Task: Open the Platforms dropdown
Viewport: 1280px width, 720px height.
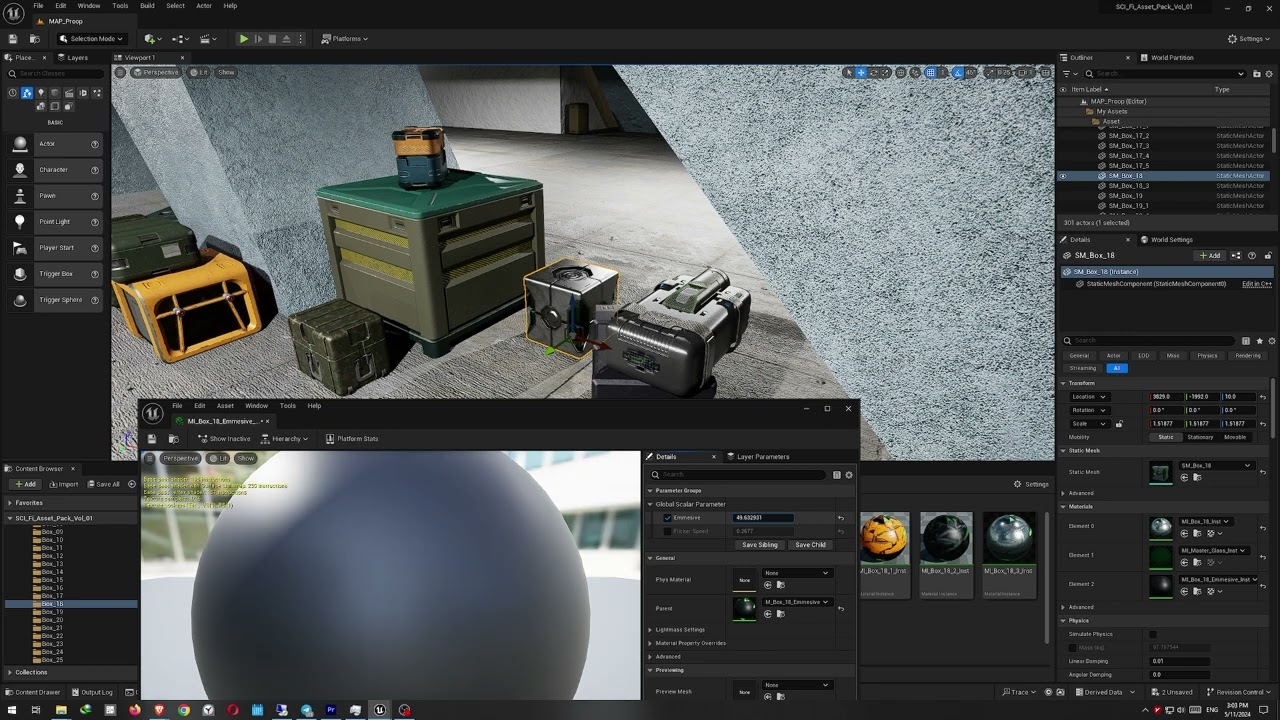Action: [345, 39]
